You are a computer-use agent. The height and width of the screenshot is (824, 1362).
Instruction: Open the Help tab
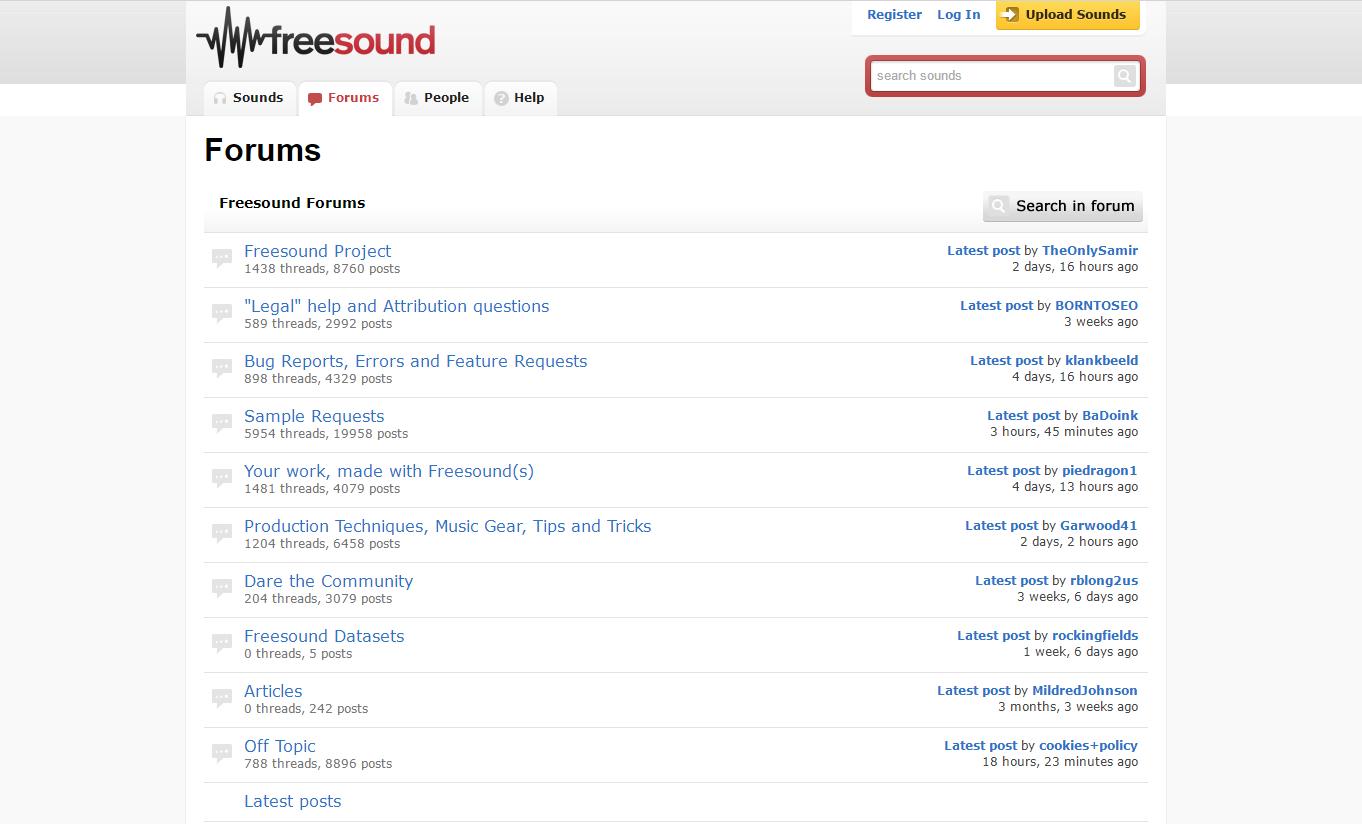tap(520, 98)
